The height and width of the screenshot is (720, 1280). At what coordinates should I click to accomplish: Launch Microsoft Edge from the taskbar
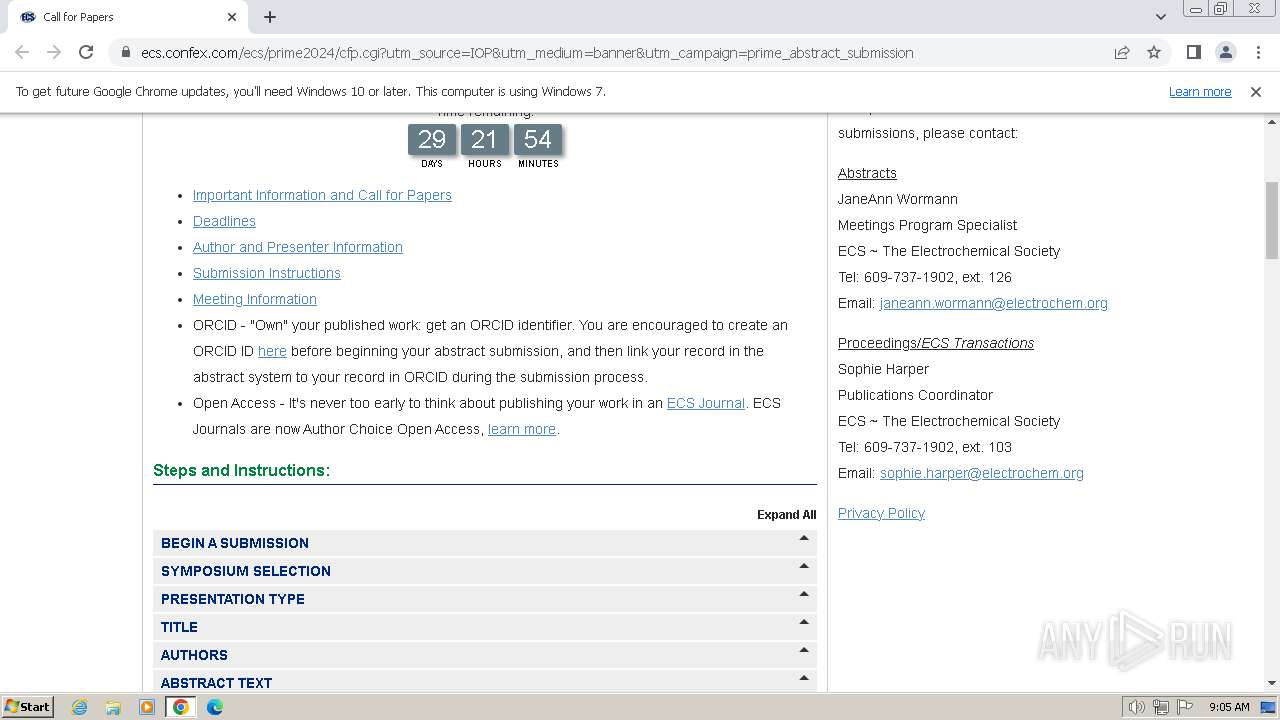pos(215,707)
